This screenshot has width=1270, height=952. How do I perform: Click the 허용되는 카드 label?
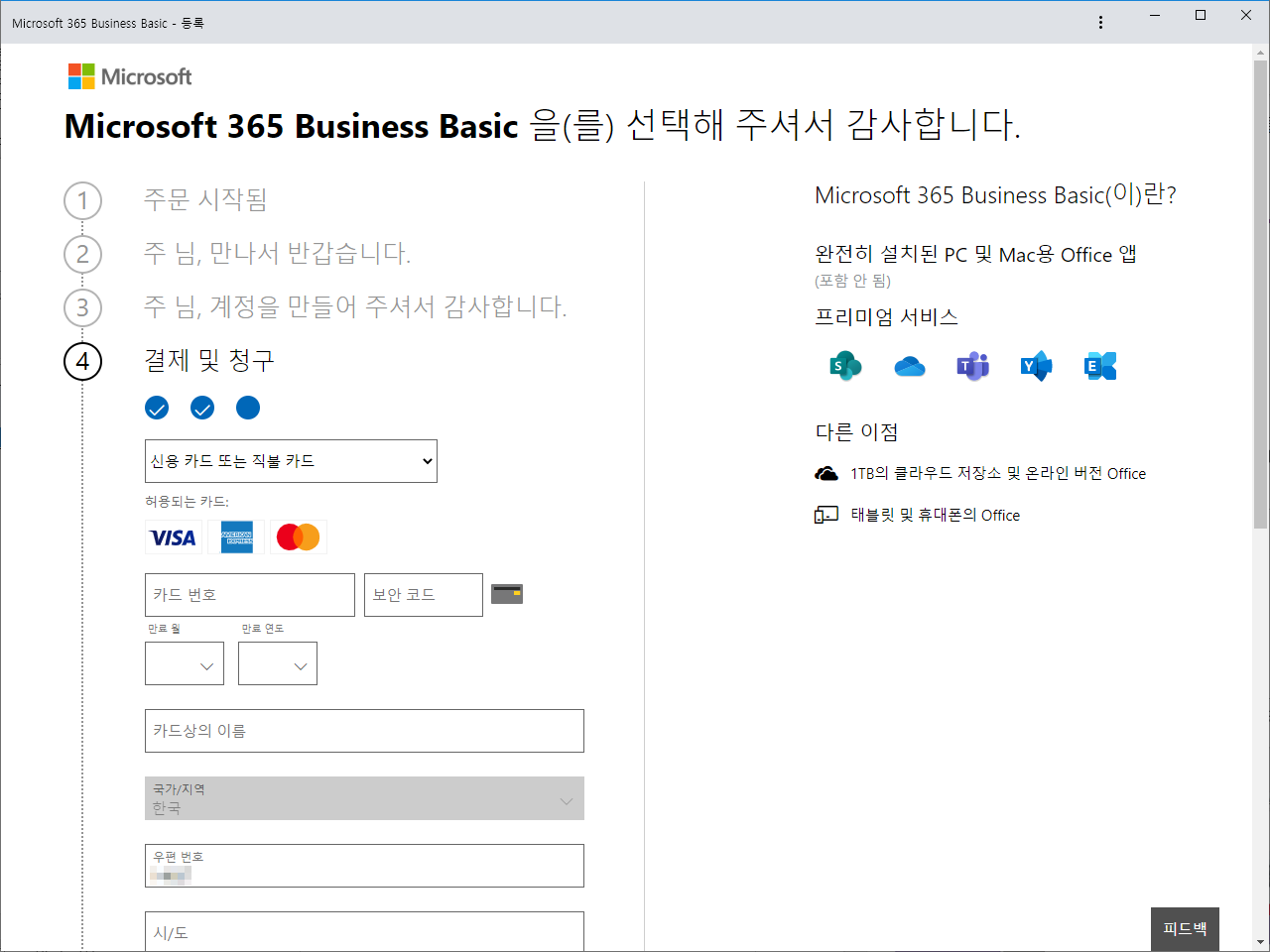187,502
